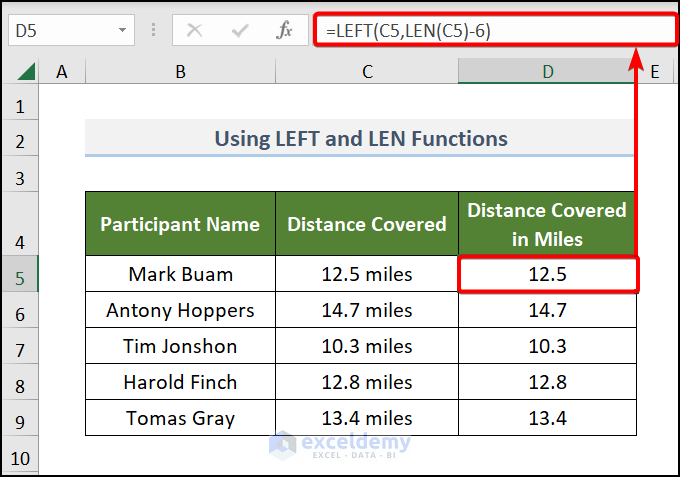Click the Name Box showing D5

pyautogui.click(x=58, y=30)
